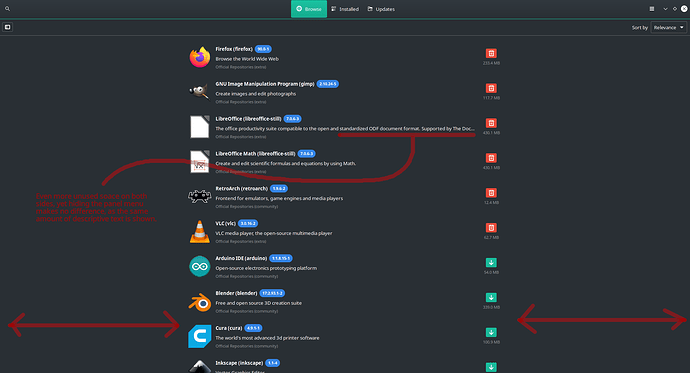Click the LibreOffice Math icon

click(x=200, y=161)
